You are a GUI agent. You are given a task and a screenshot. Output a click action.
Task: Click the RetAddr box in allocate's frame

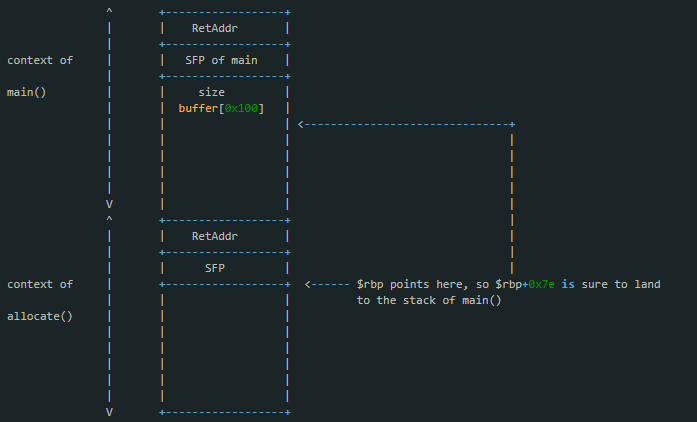click(x=214, y=236)
